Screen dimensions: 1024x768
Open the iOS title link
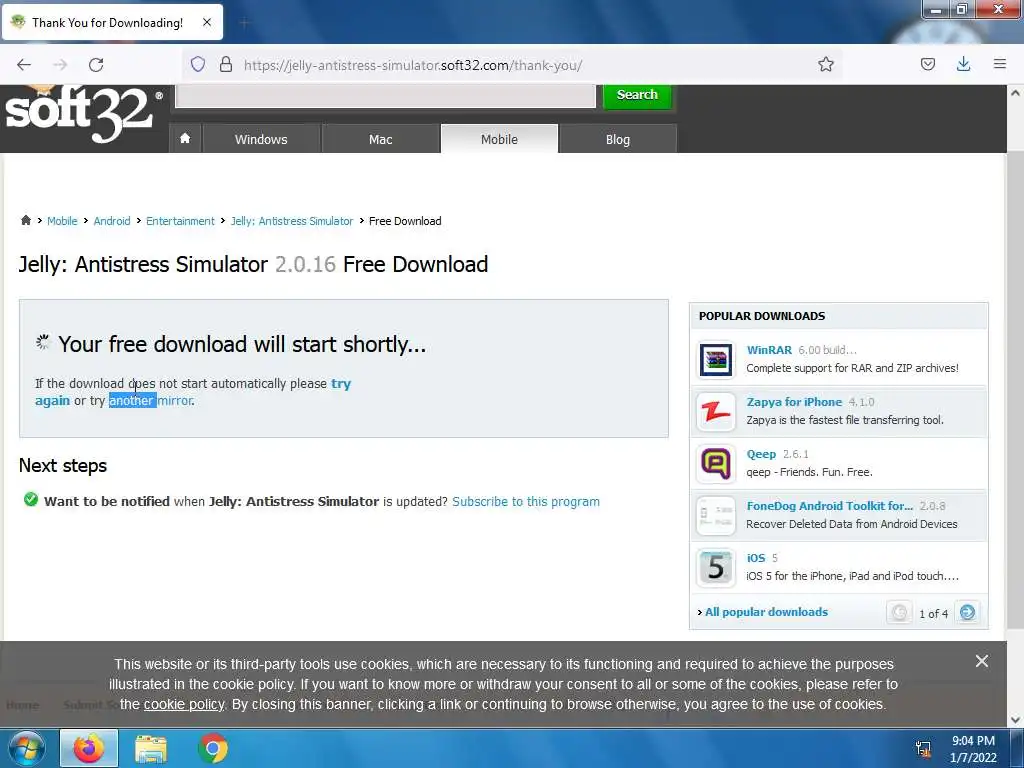click(x=756, y=558)
